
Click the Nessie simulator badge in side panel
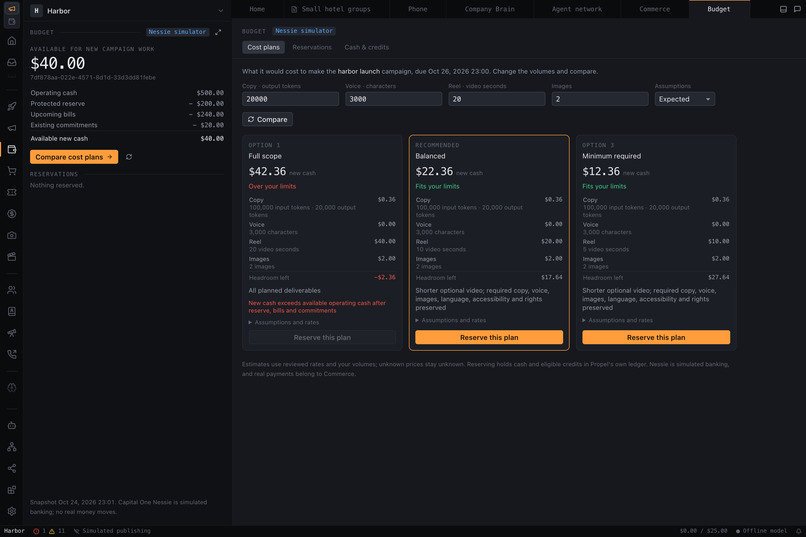click(x=177, y=32)
